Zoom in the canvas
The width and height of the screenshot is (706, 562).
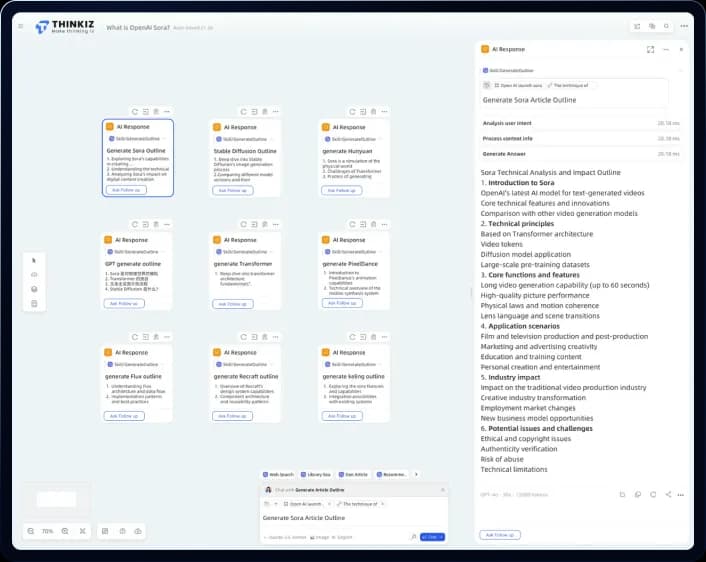coord(65,531)
